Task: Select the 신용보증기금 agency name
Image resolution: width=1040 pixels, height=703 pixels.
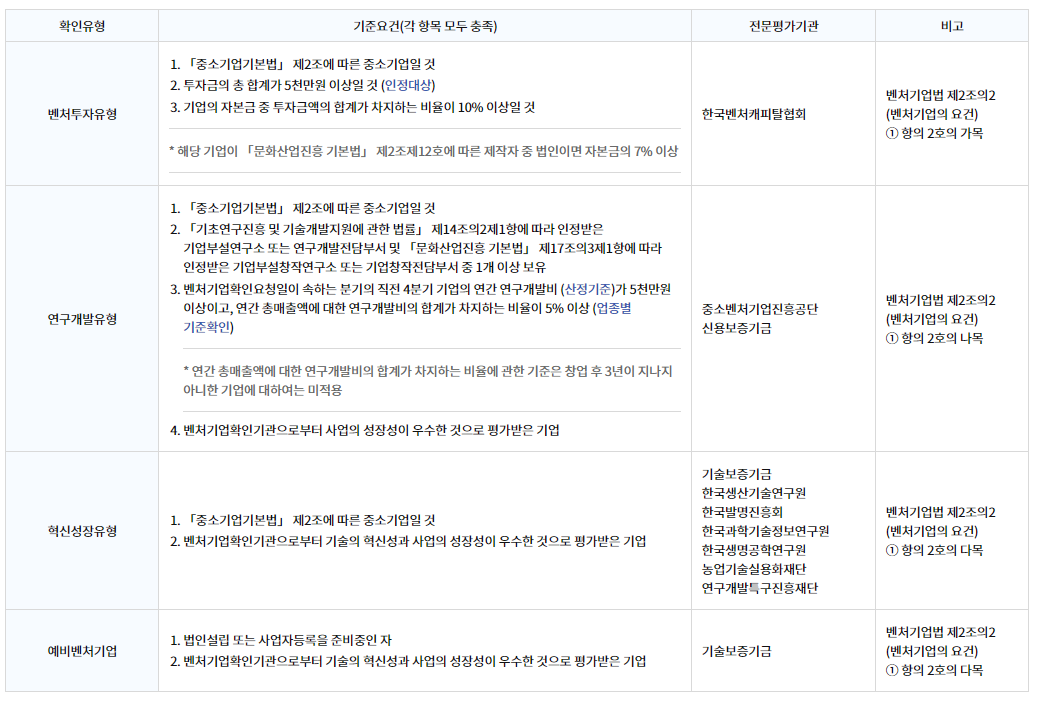Action: (736, 328)
